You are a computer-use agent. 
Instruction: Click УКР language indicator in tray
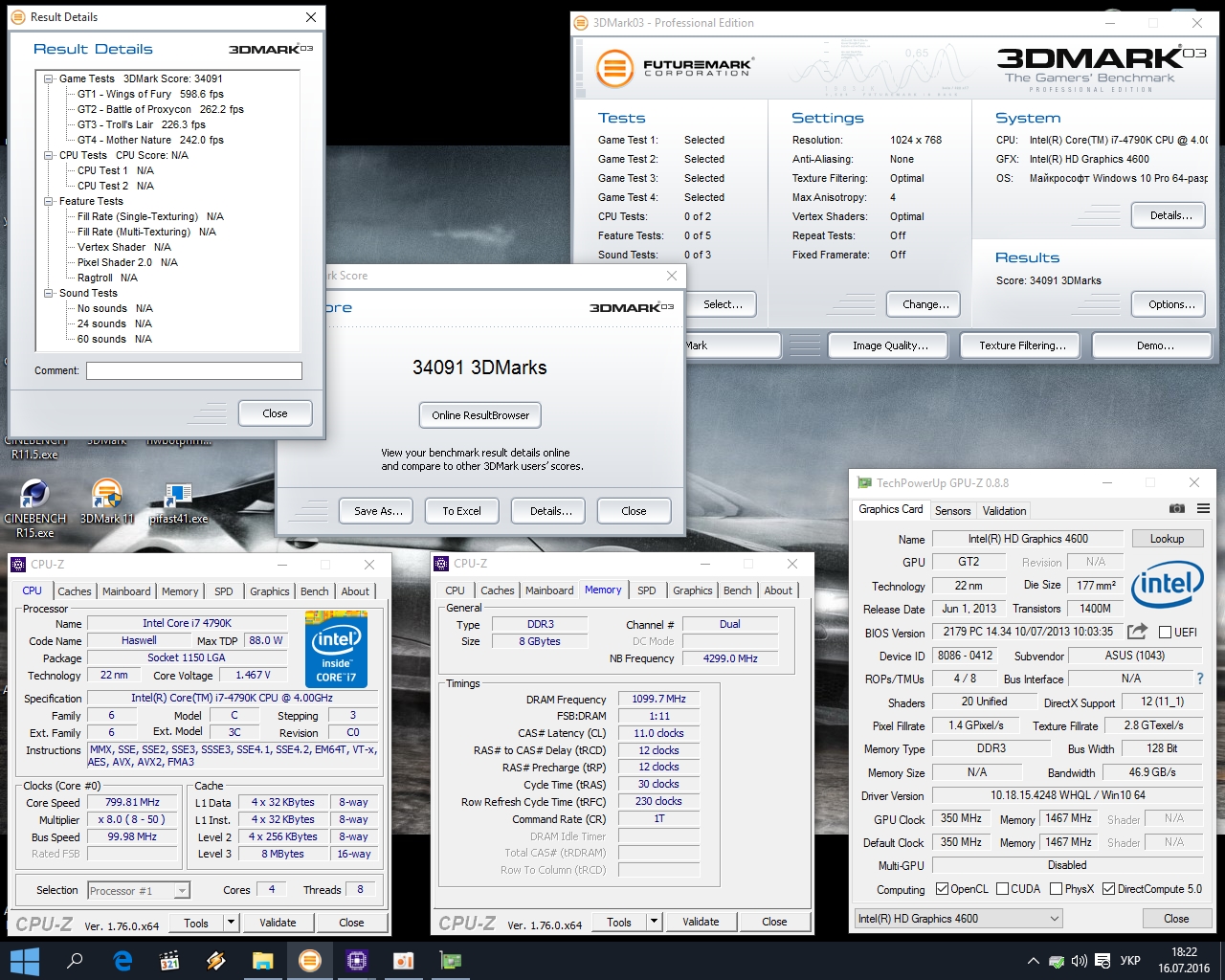[x=1130, y=961]
